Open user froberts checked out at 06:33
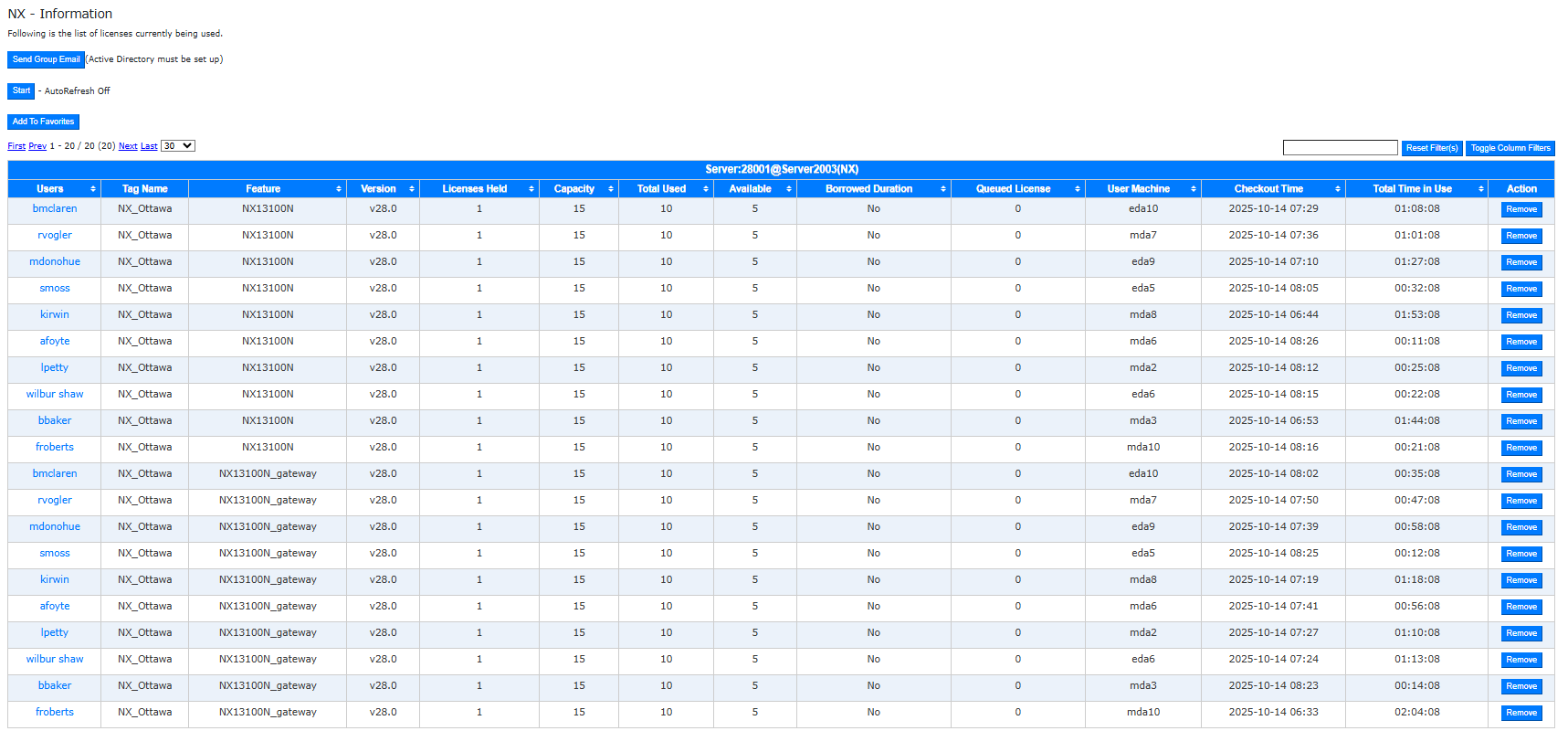 (55, 713)
